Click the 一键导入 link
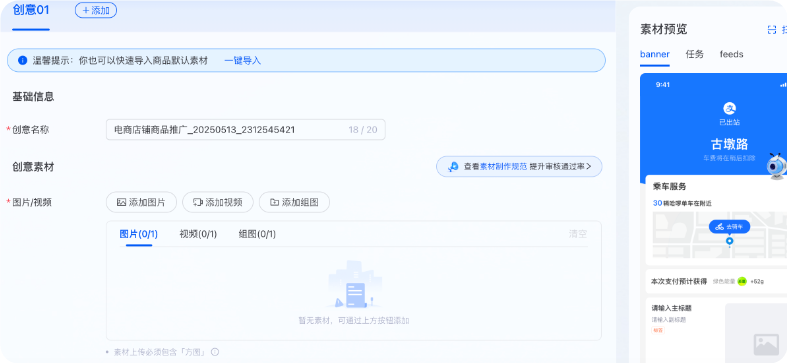The width and height of the screenshot is (787, 363). point(242,60)
